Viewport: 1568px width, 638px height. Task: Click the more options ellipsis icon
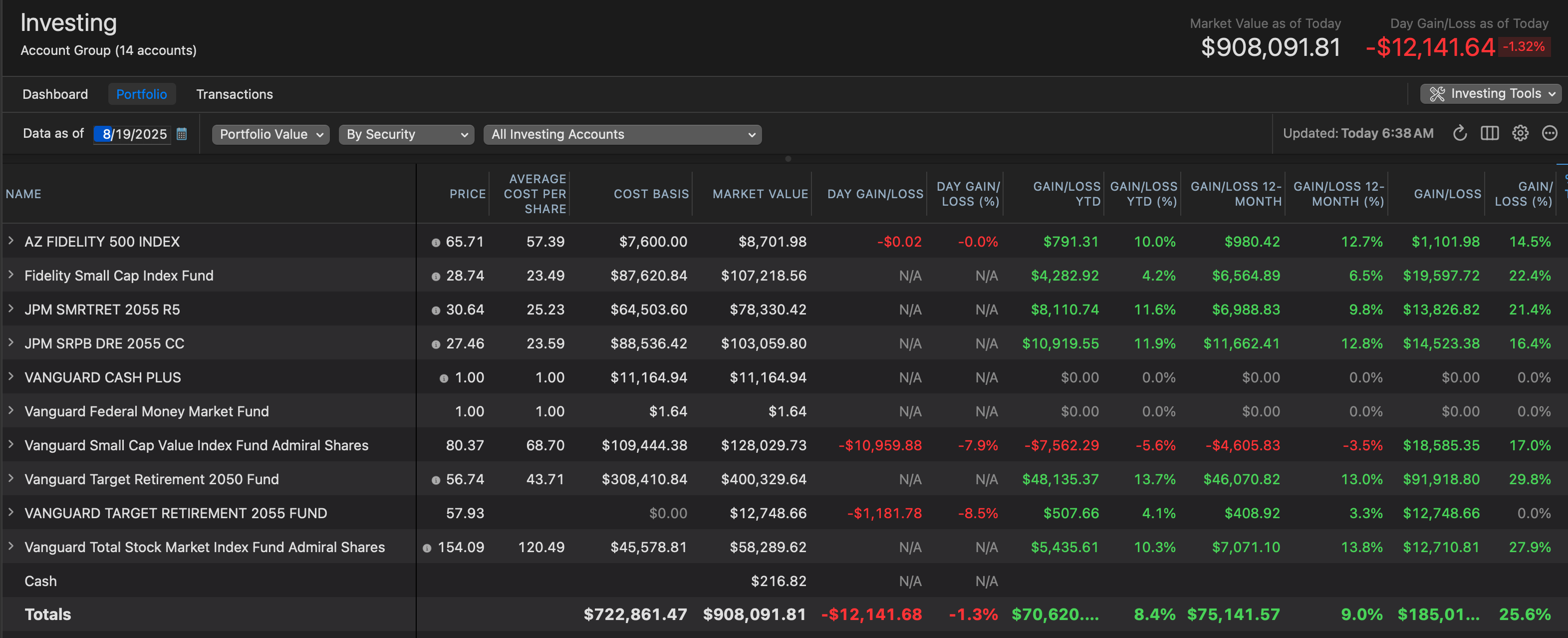[1549, 133]
